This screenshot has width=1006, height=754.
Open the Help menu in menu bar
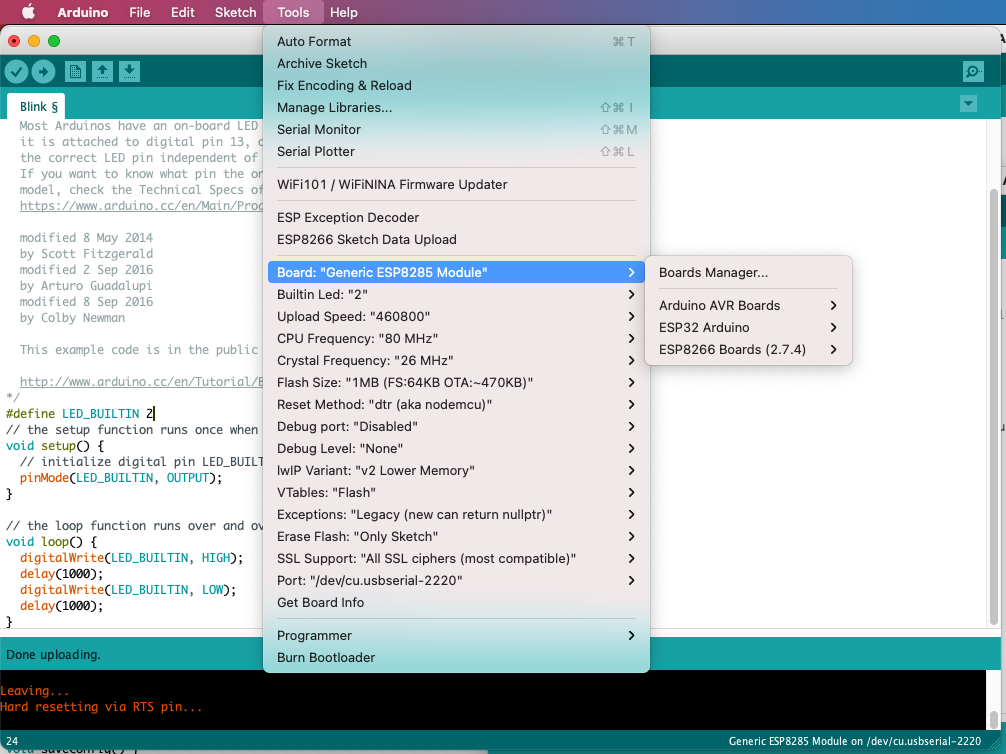(344, 12)
